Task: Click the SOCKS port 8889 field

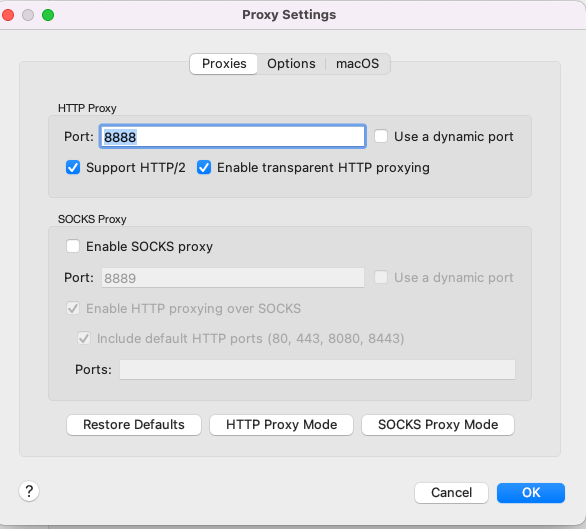Action: tap(232, 278)
